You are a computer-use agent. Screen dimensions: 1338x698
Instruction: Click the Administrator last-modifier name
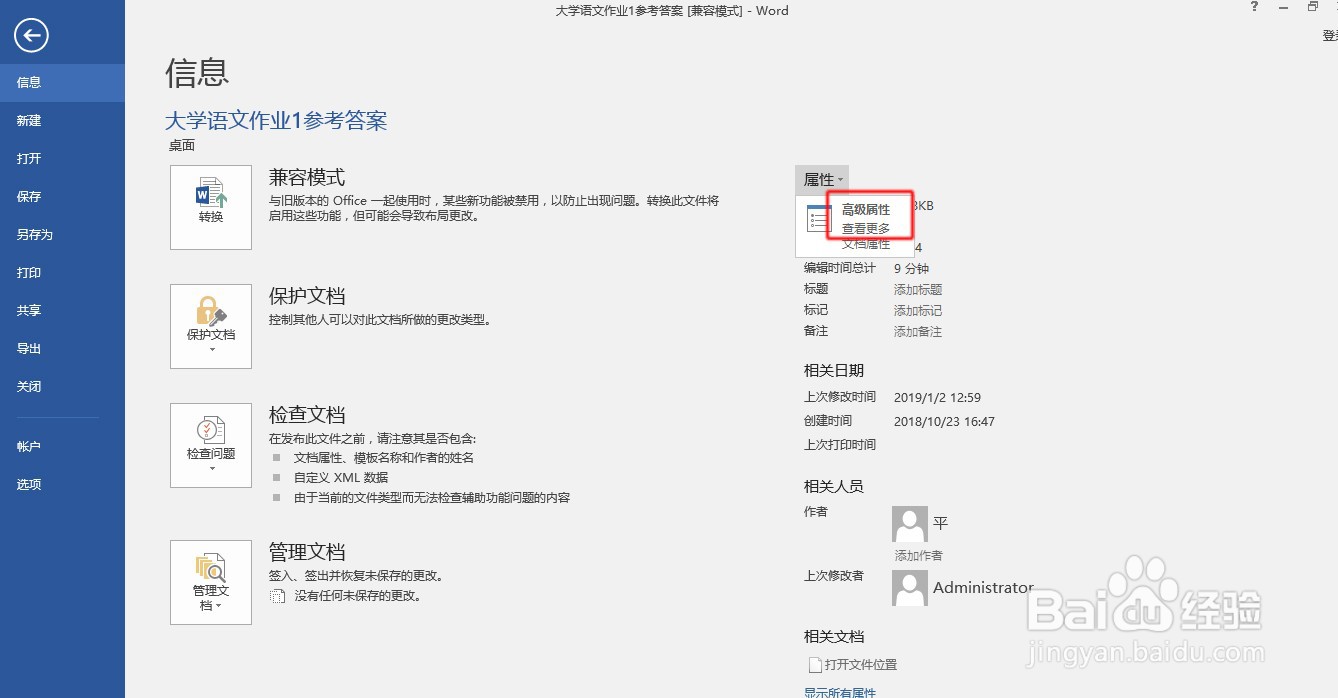[x=983, y=588]
